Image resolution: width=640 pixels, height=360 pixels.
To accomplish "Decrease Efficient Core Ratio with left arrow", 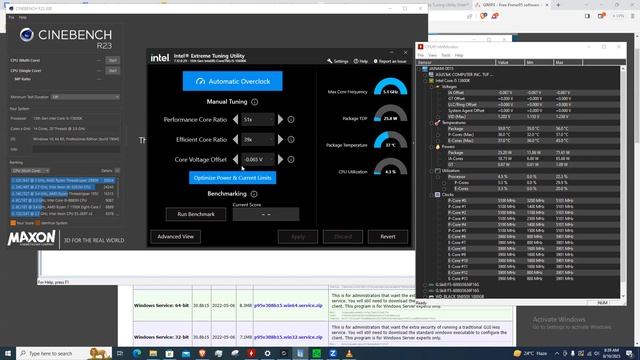I will pos(236,139).
